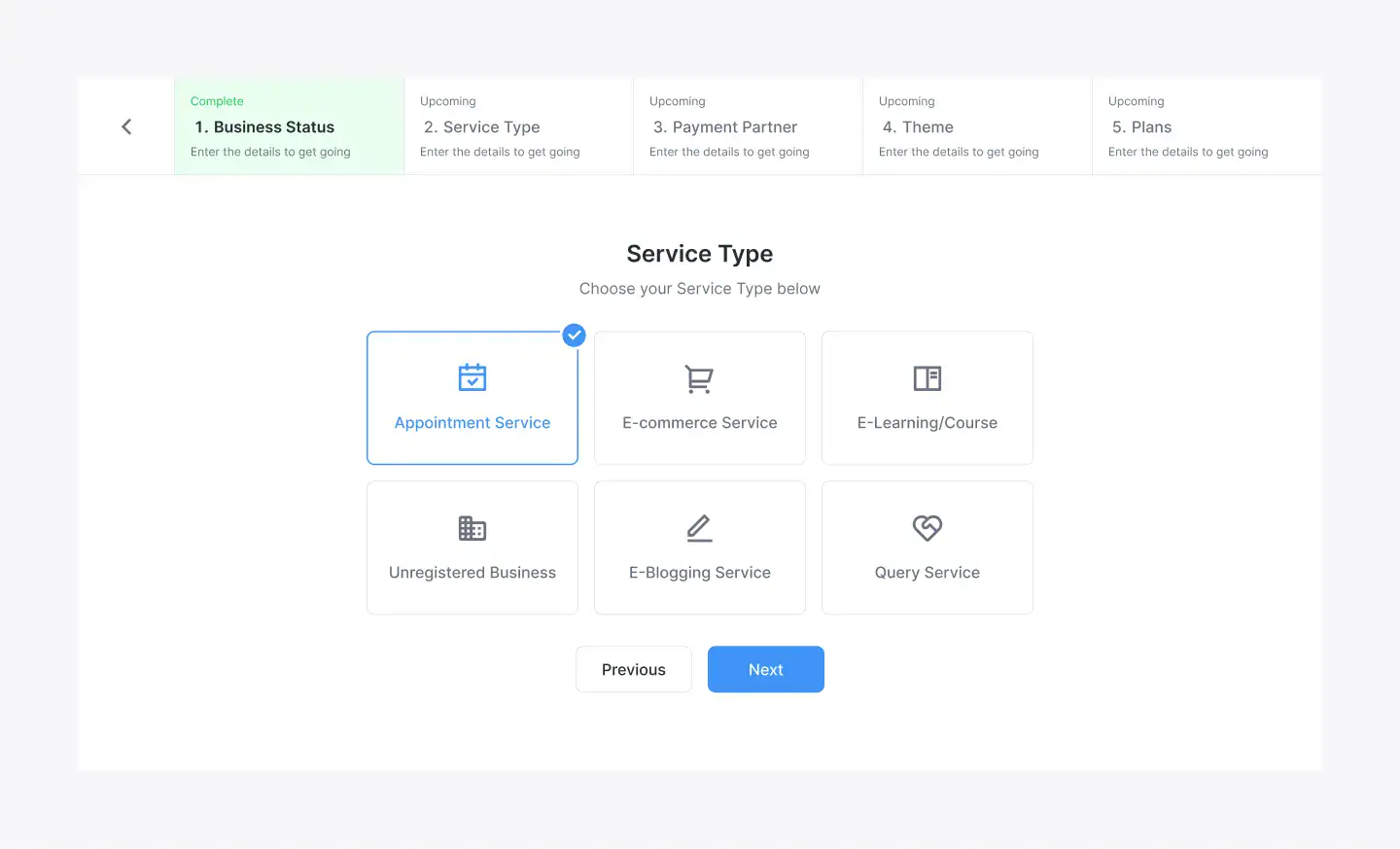Click the heart icon for Query Service

(x=927, y=528)
